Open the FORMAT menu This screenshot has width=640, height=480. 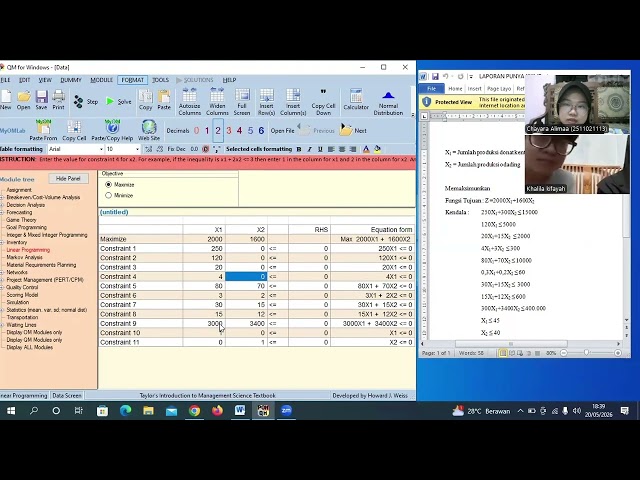tap(133, 80)
